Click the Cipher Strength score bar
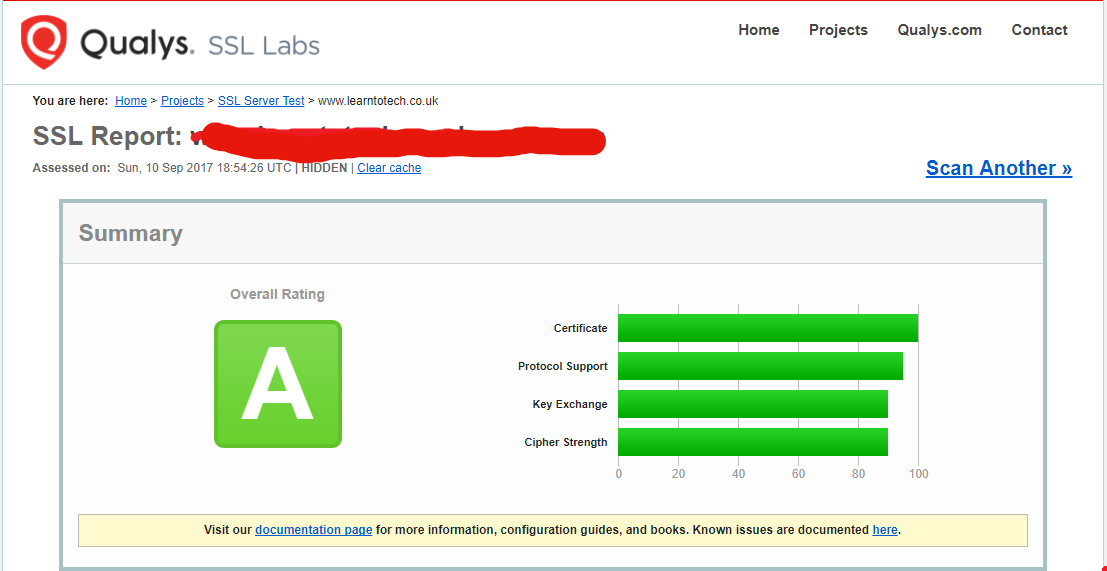 [x=753, y=443]
